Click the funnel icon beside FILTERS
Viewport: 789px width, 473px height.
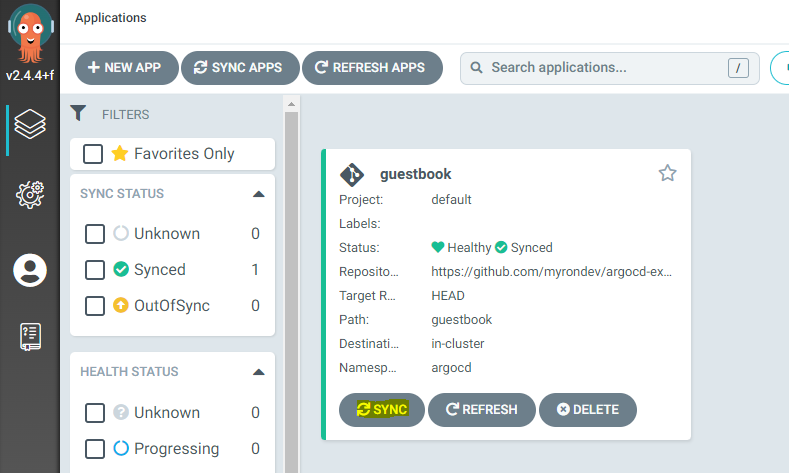78,113
